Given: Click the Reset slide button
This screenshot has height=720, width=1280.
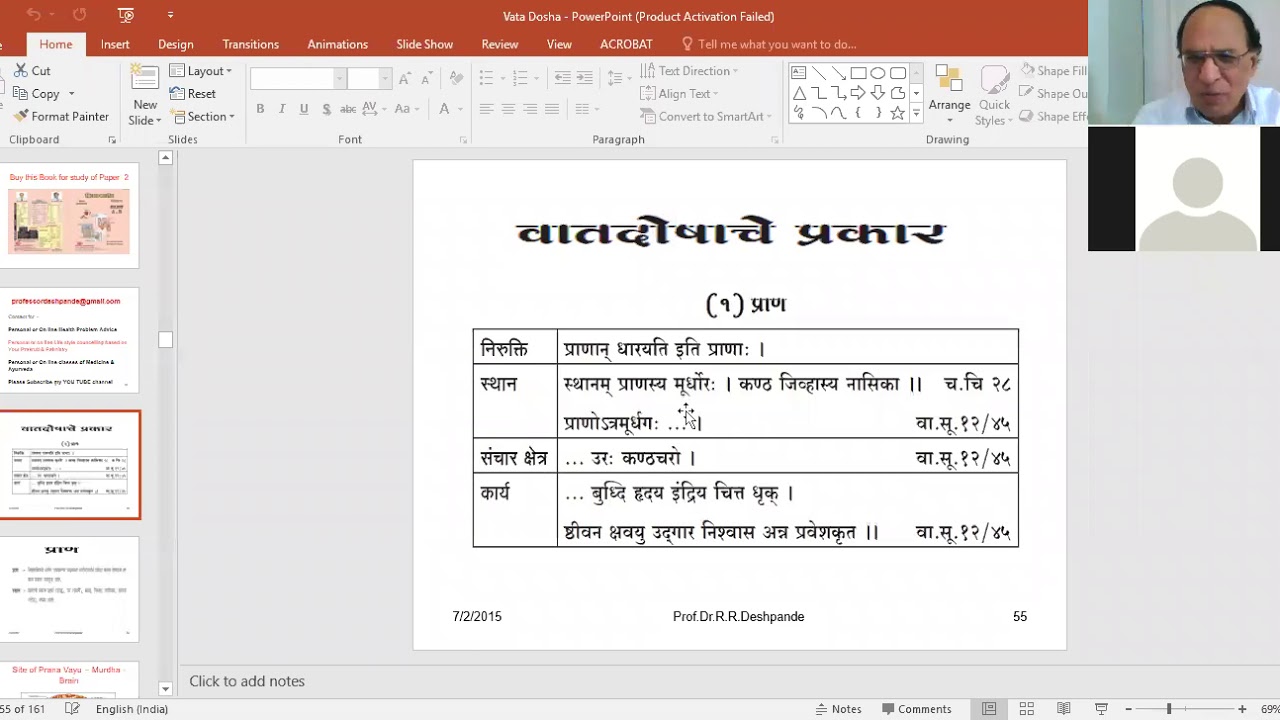Looking at the screenshot, I should pyautogui.click(x=193, y=93).
